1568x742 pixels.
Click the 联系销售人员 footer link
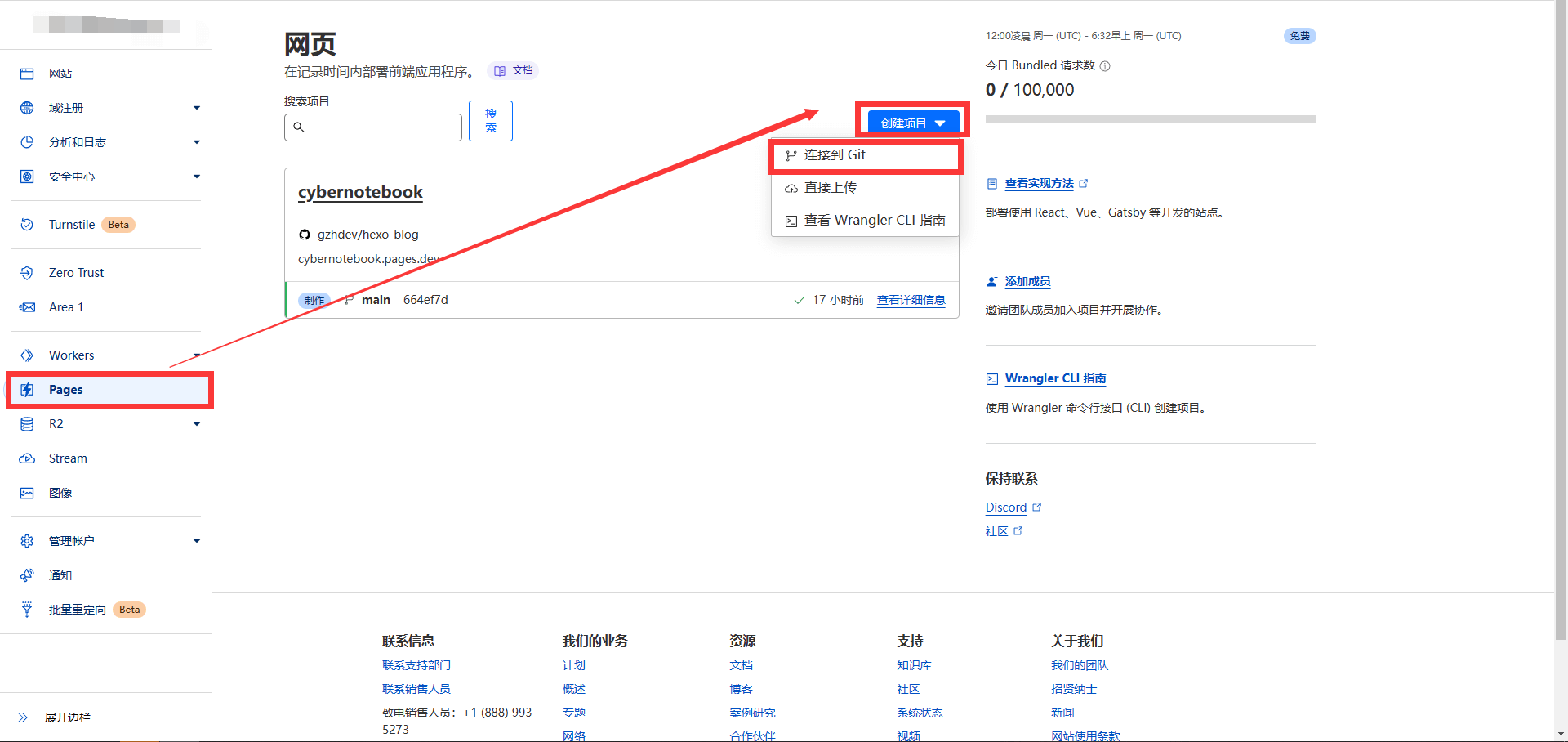tap(416, 690)
